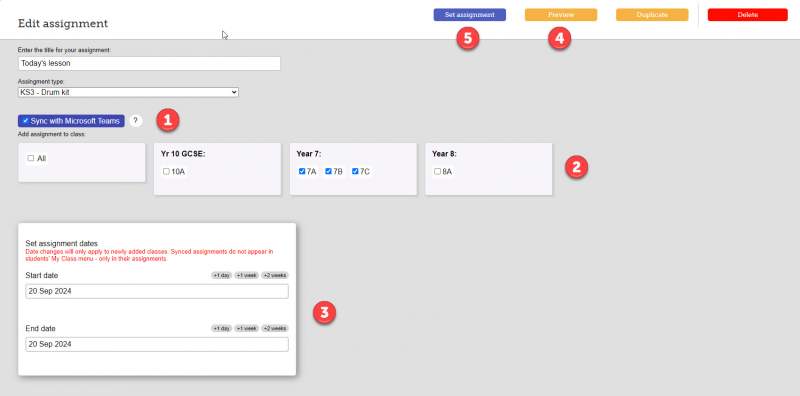Screen dimensions: 800x396
Task: Add +1 day to Start date
Action: pos(221,276)
